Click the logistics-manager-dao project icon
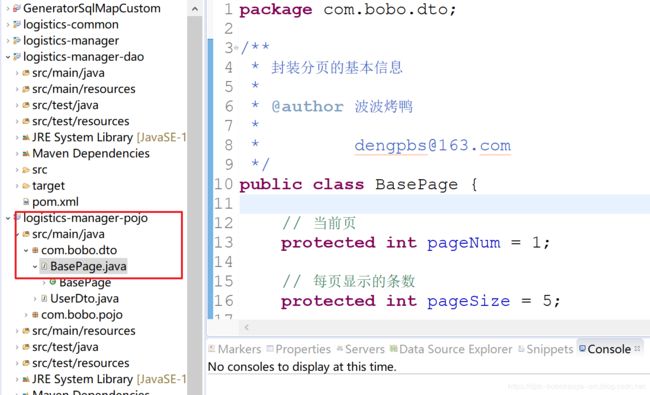650x395 pixels. click(x=17, y=57)
